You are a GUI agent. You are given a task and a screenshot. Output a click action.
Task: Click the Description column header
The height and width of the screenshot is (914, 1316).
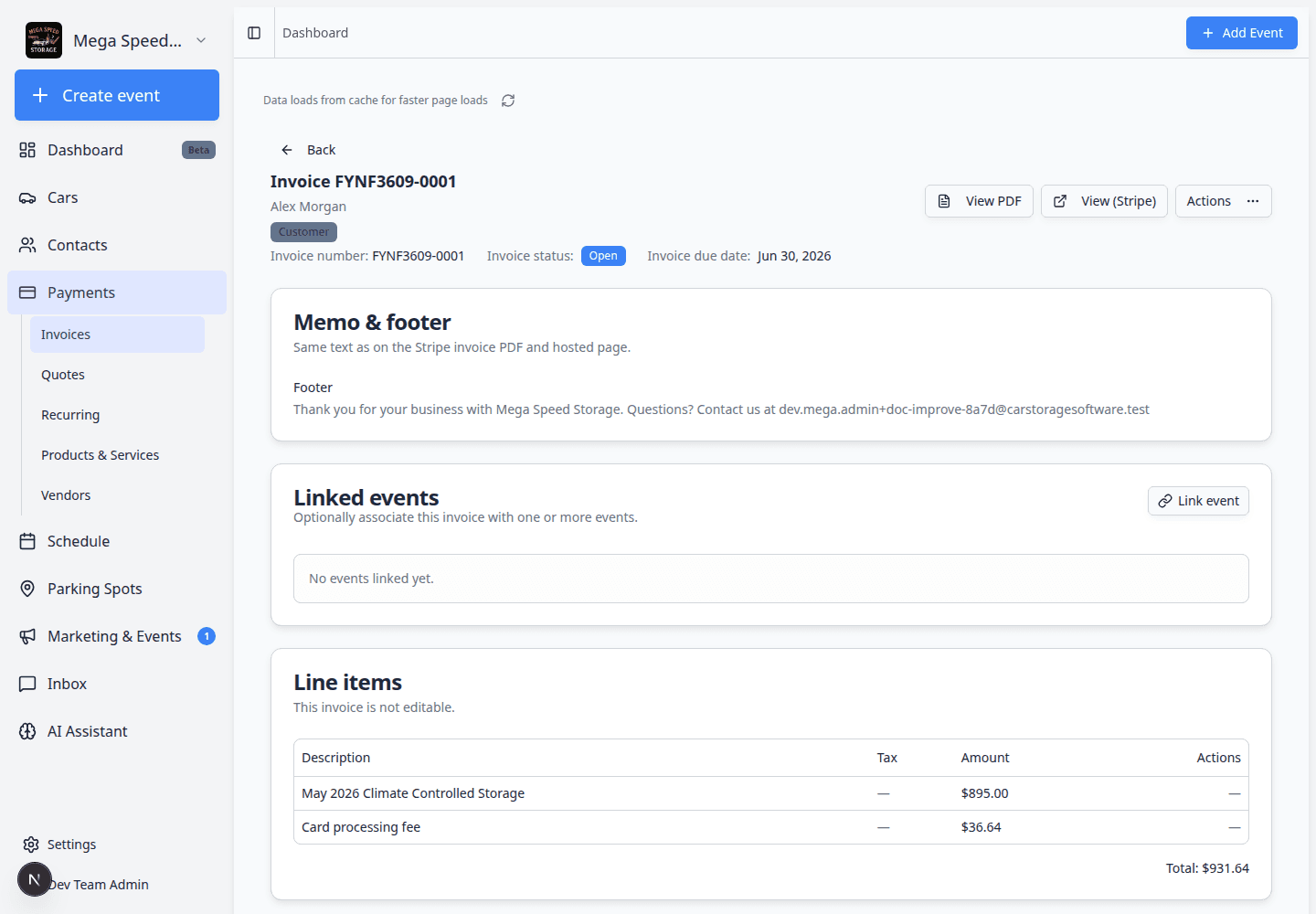(x=335, y=758)
